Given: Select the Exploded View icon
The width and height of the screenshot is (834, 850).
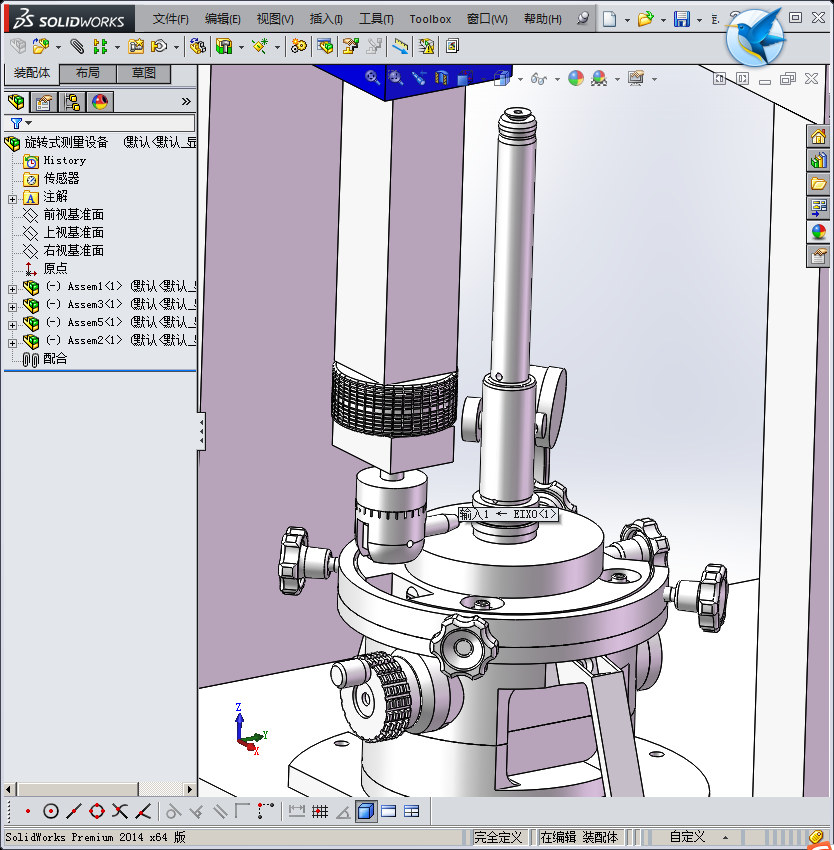Looking at the screenshot, I should (x=350, y=46).
